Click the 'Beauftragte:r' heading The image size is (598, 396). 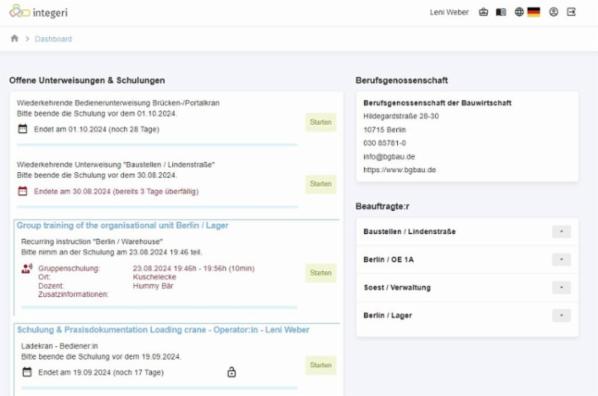(382, 206)
